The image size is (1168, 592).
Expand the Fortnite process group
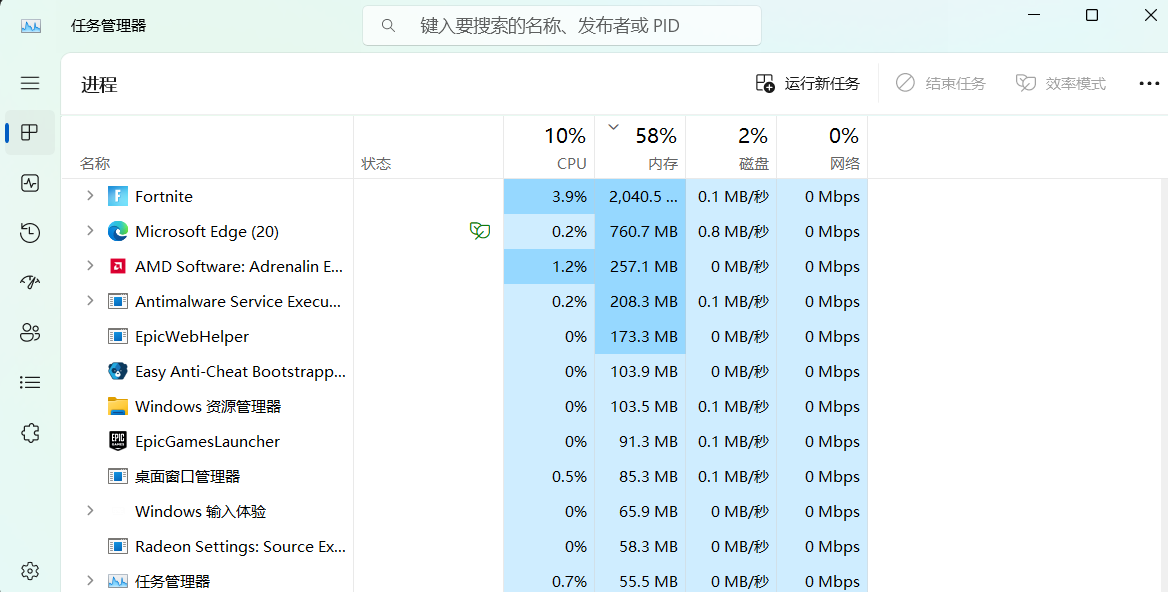pos(90,196)
